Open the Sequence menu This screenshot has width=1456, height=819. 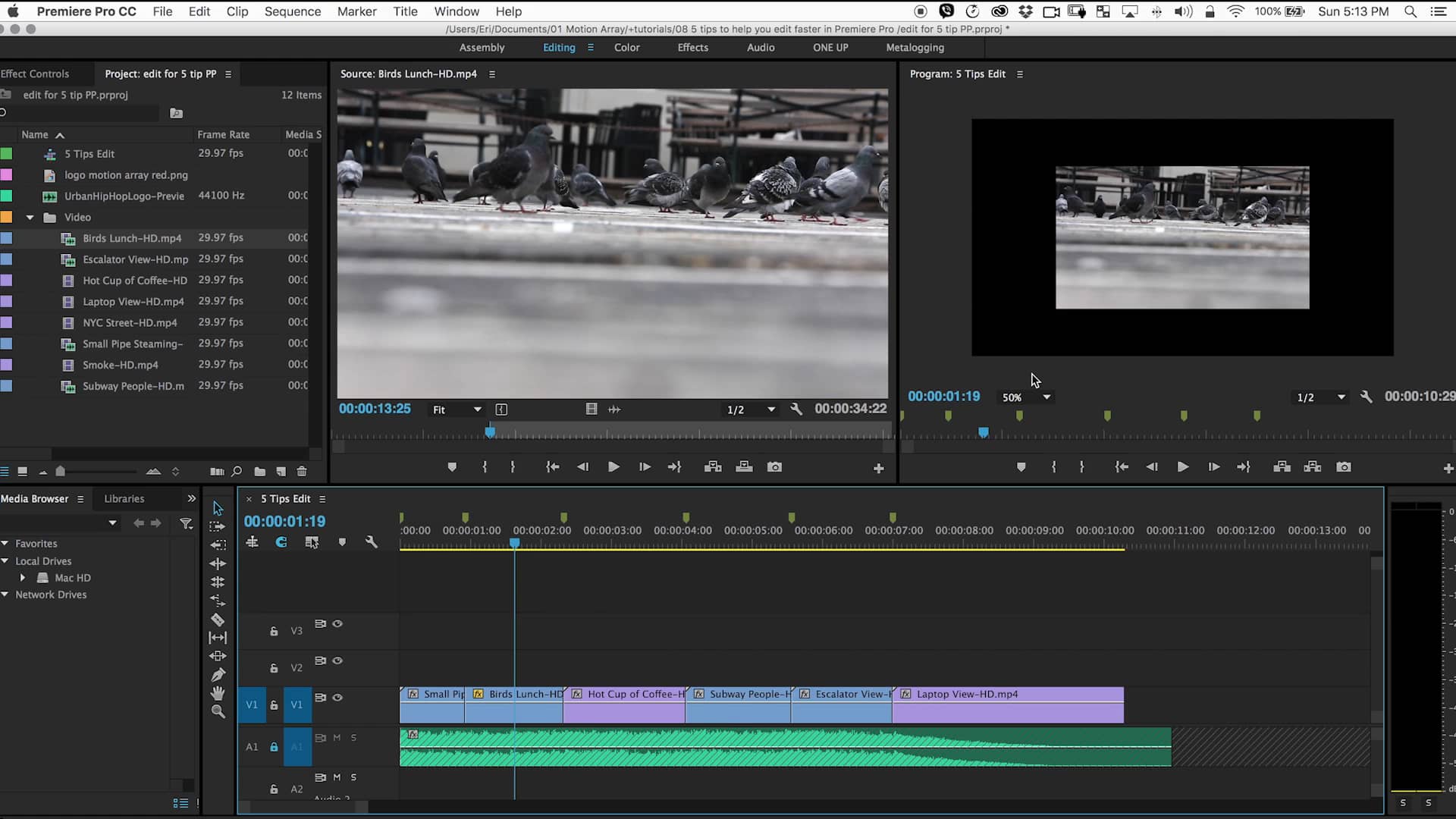point(293,11)
